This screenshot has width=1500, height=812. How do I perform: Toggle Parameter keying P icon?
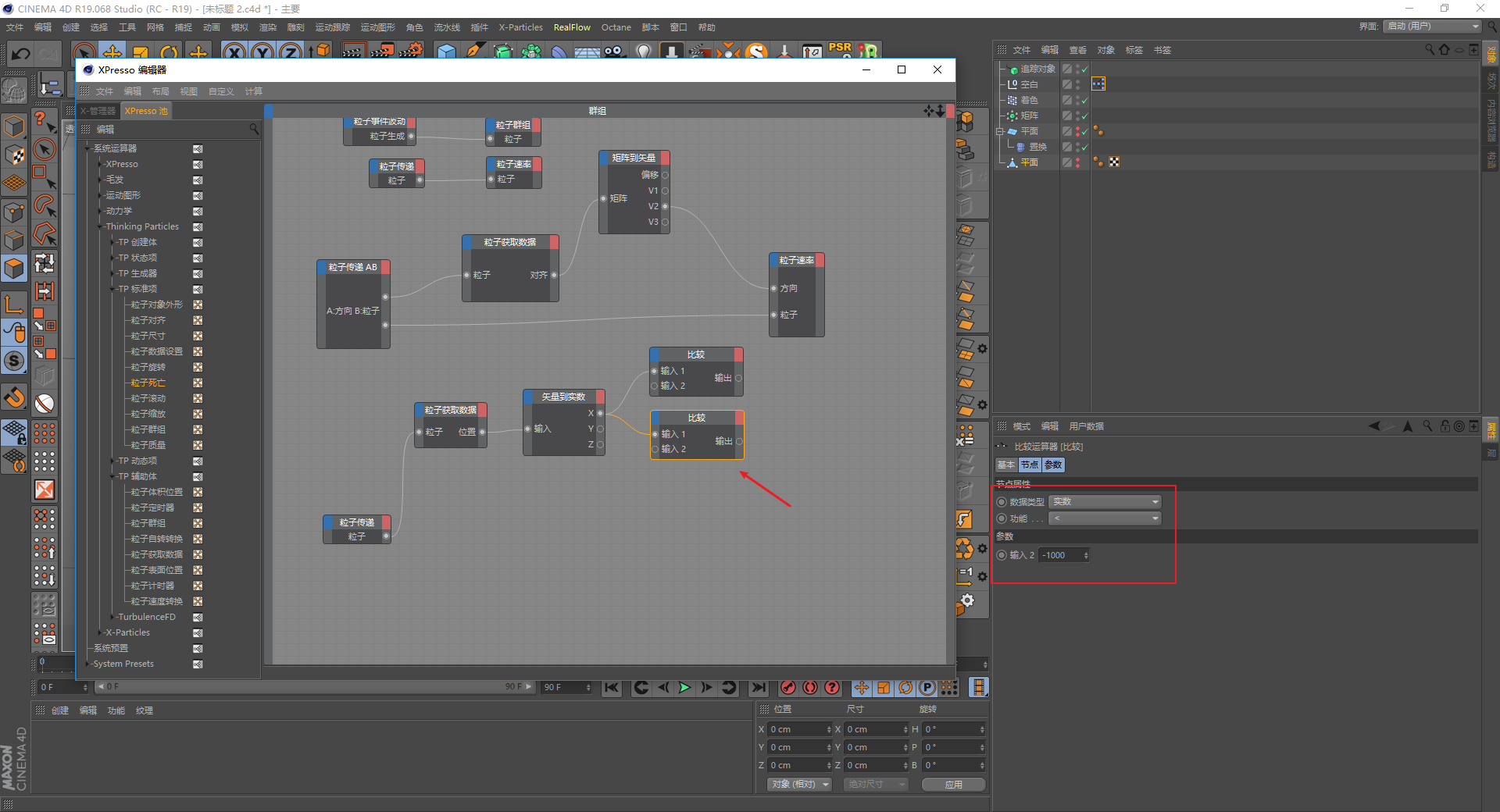[x=927, y=687]
